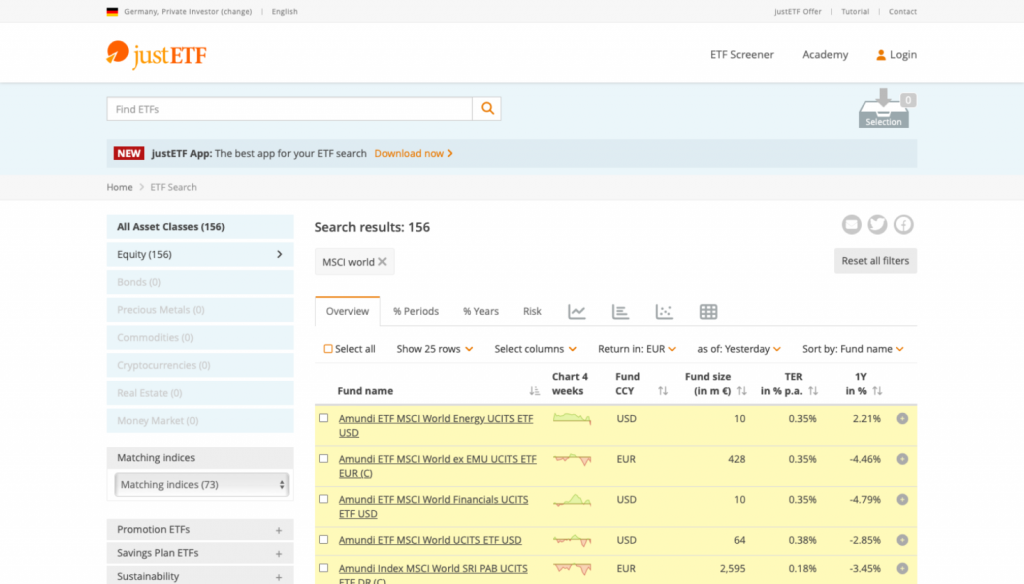Check Amundi MSCI World Energy ETF row
1024x584 pixels.
(324, 418)
